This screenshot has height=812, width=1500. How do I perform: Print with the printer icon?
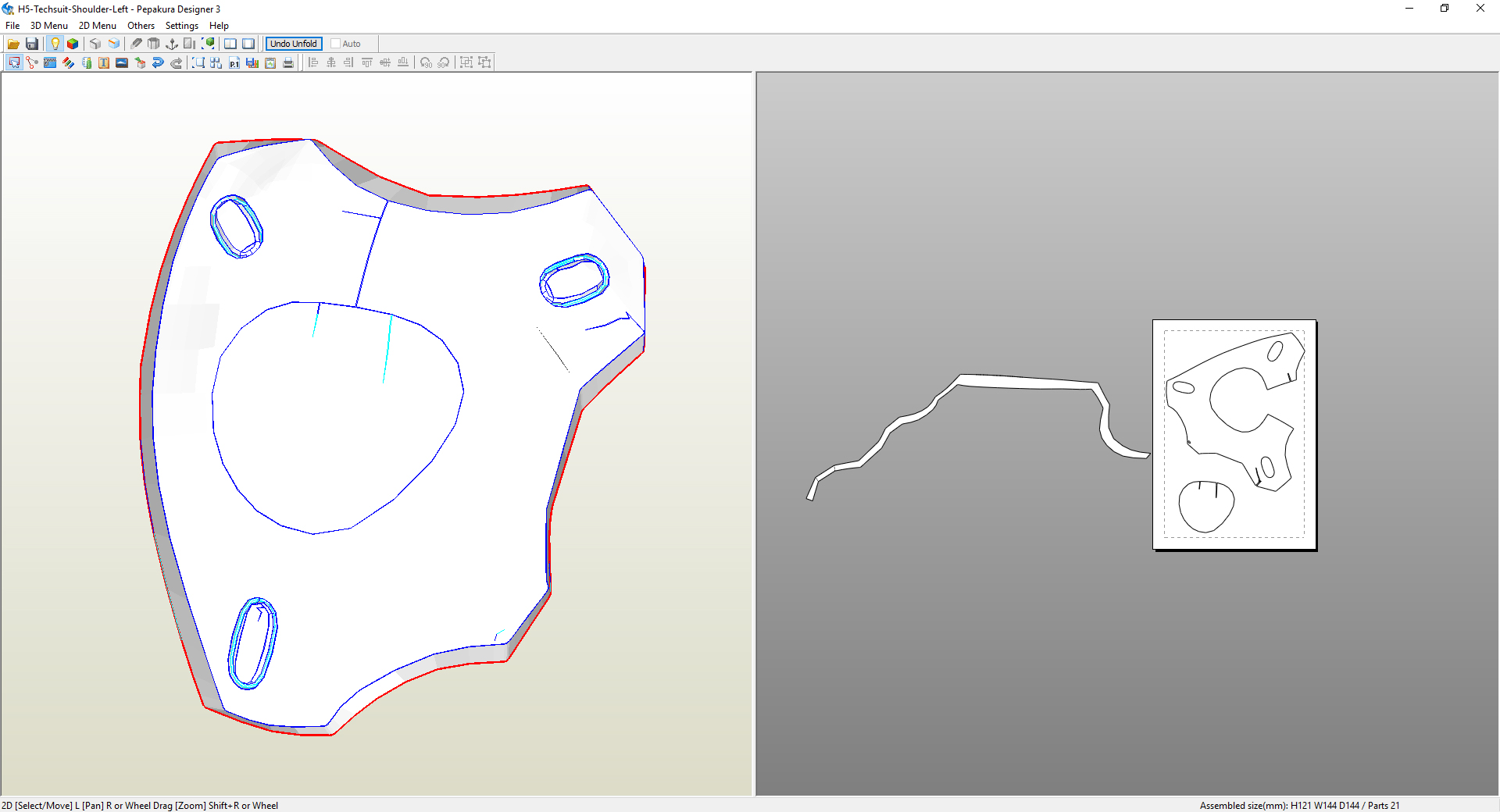click(288, 62)
